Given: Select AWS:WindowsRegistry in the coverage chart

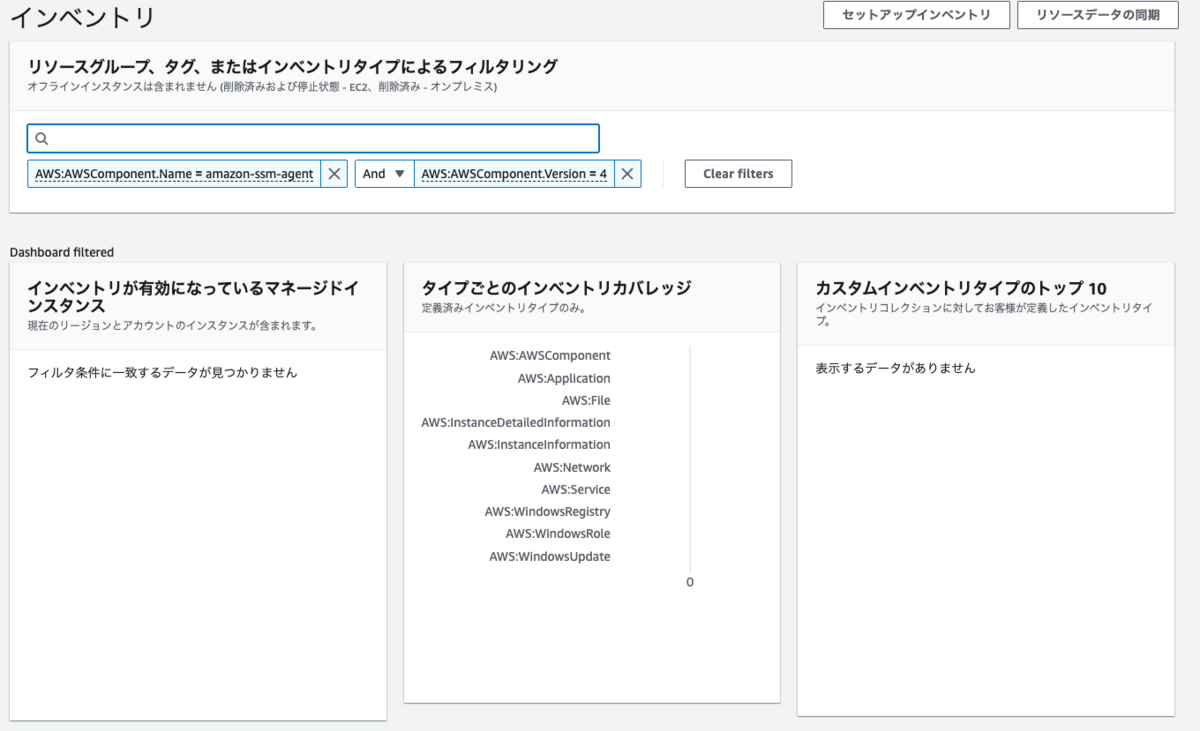Looking at the screenshot, I should (x=546, y=511).
